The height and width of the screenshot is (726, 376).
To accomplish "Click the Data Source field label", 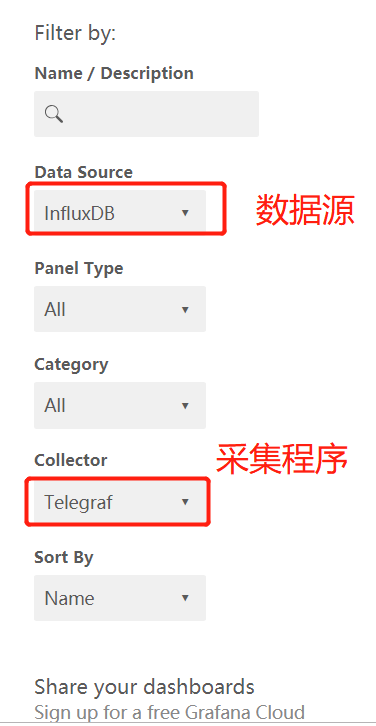I will (84, 172).
